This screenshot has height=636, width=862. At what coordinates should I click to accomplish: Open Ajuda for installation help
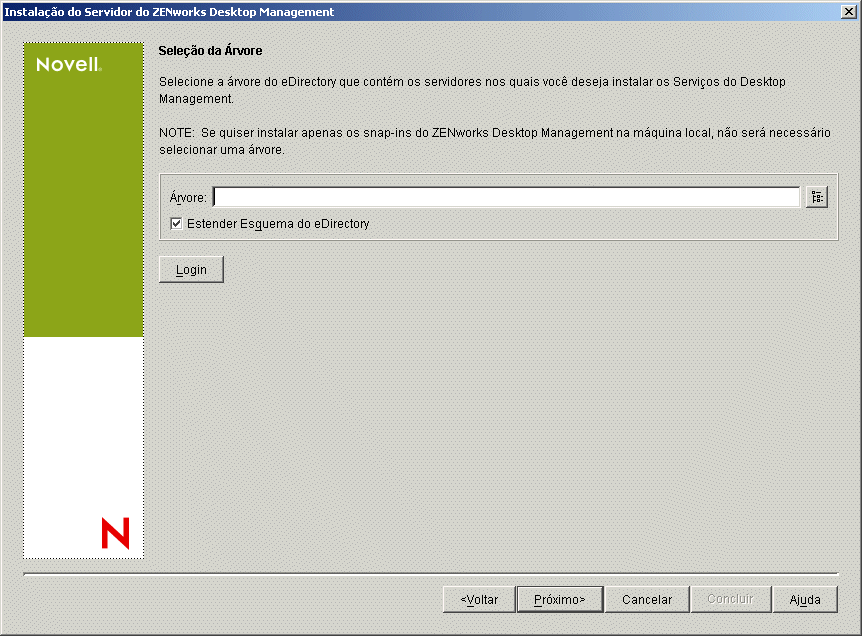(805, 599)
